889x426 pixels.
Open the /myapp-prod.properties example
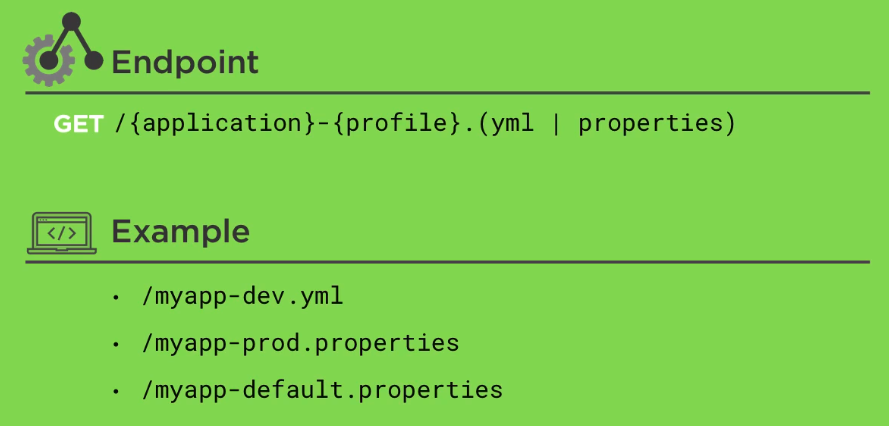[x=300, y=344]
